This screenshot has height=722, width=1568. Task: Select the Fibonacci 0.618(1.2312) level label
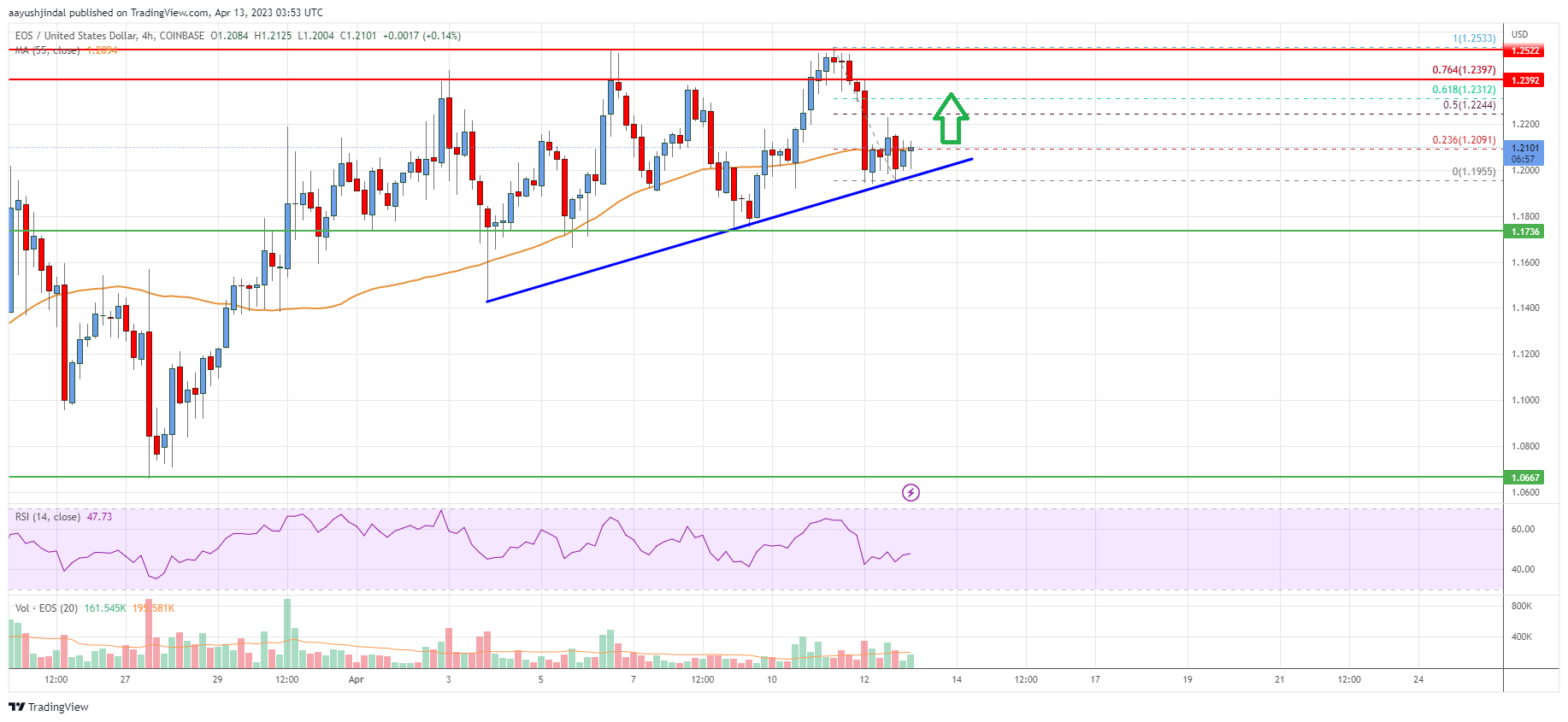pyautogui.click(x=1464, y=90)
